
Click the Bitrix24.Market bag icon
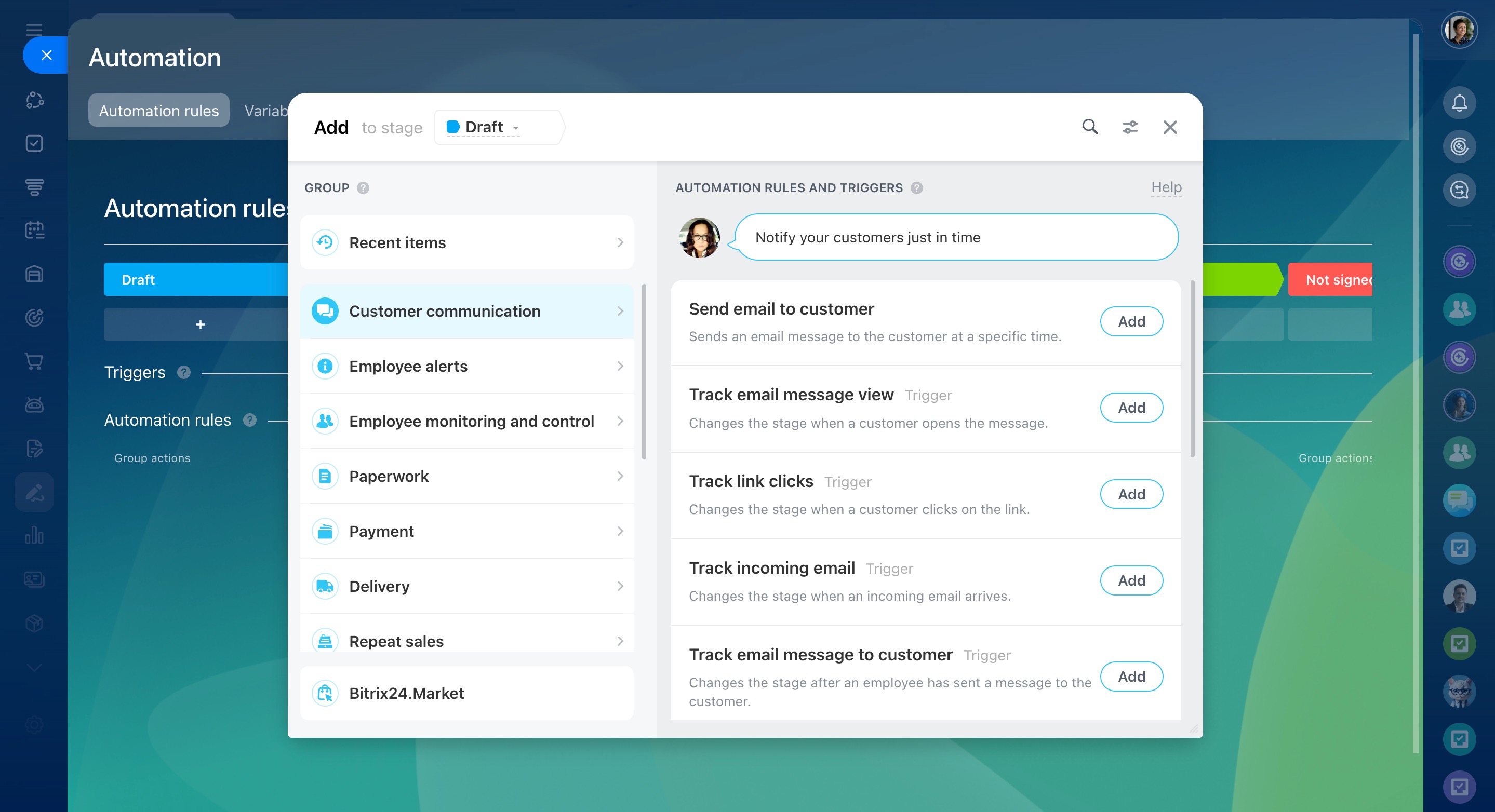pos(325,693)
